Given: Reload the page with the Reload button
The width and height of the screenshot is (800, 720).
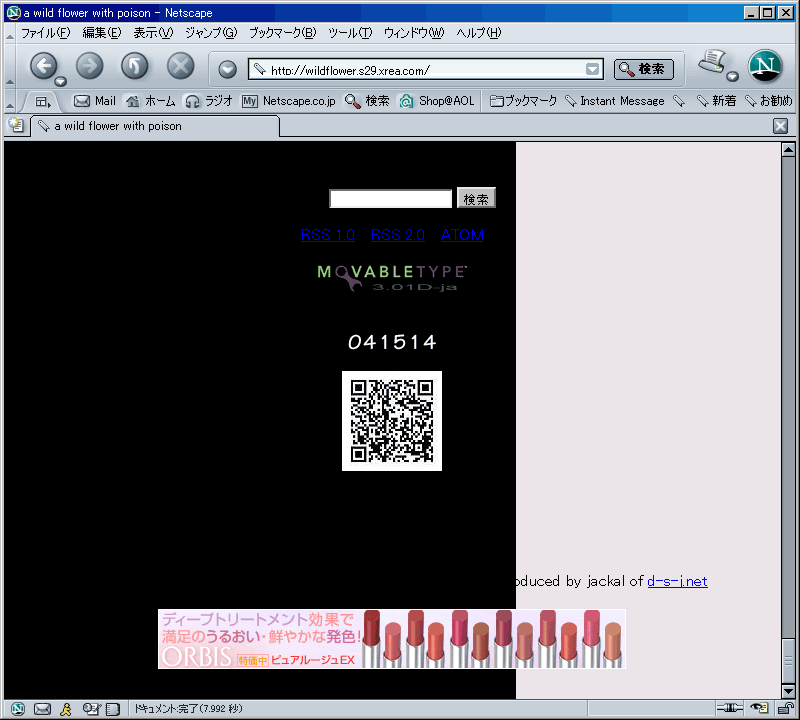Looking at the screenshot, I should [135, 66].
